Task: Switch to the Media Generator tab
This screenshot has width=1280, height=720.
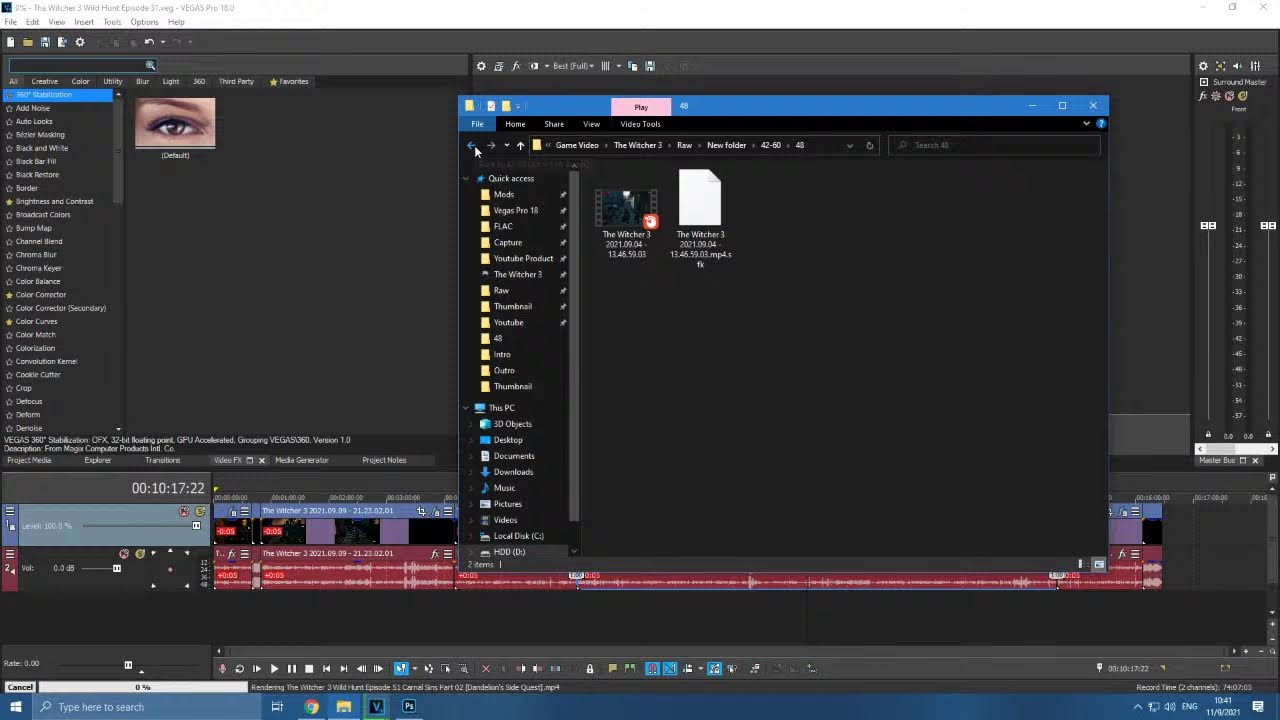Action: pos(302,460)
